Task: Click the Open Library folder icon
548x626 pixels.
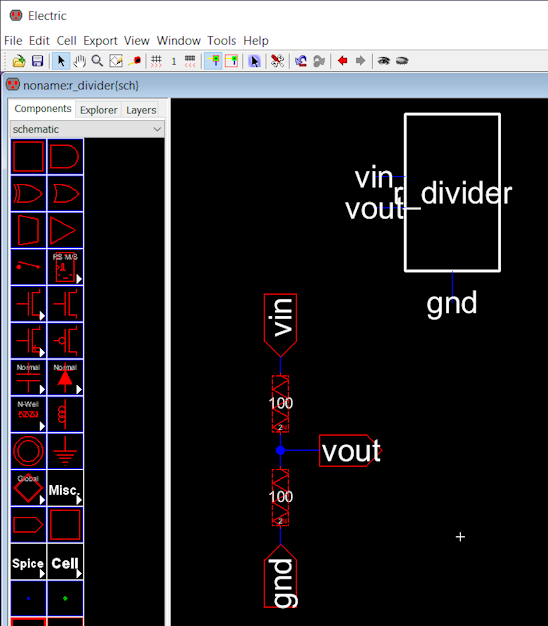Action: click(19, 61)
